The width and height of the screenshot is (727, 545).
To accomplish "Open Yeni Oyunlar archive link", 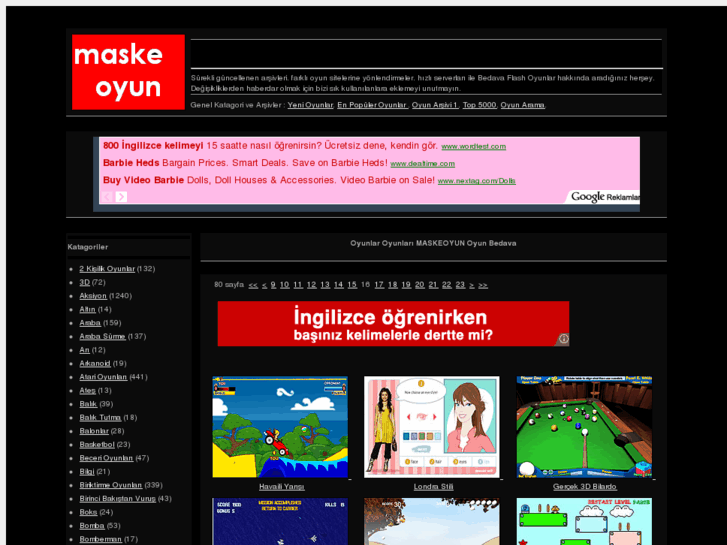I will point(310,105).
